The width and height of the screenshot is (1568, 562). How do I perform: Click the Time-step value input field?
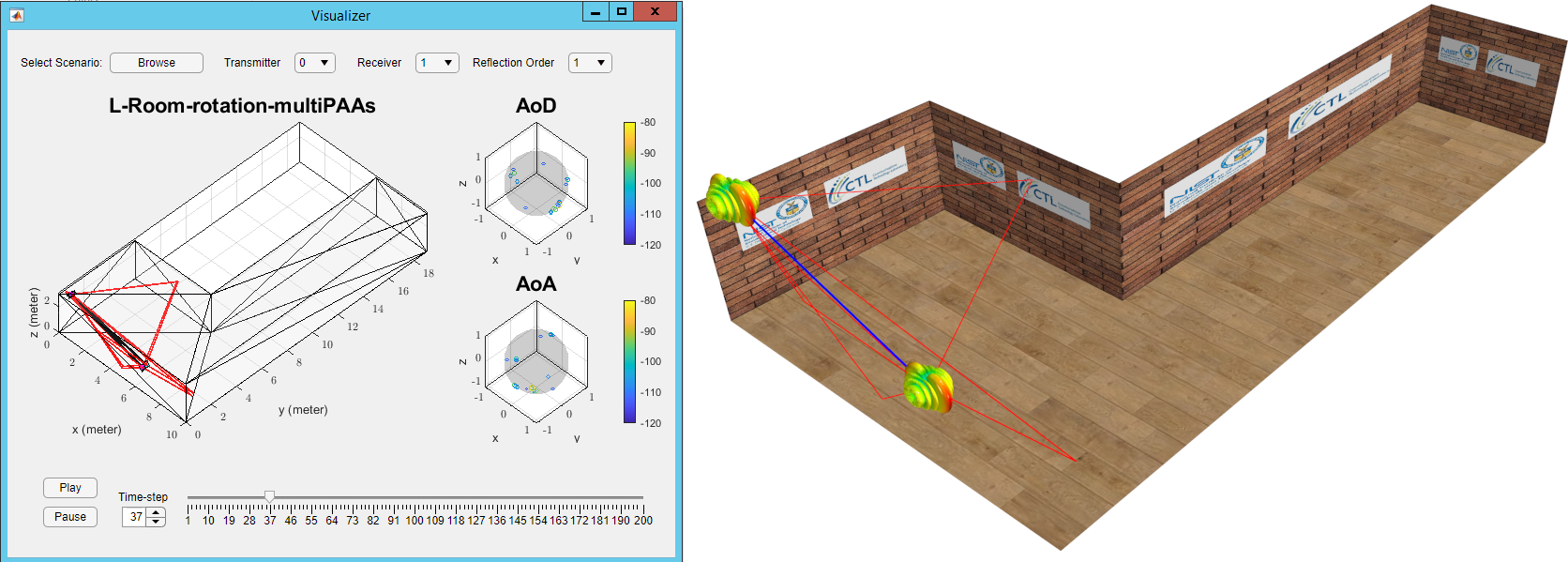(135, 517)
